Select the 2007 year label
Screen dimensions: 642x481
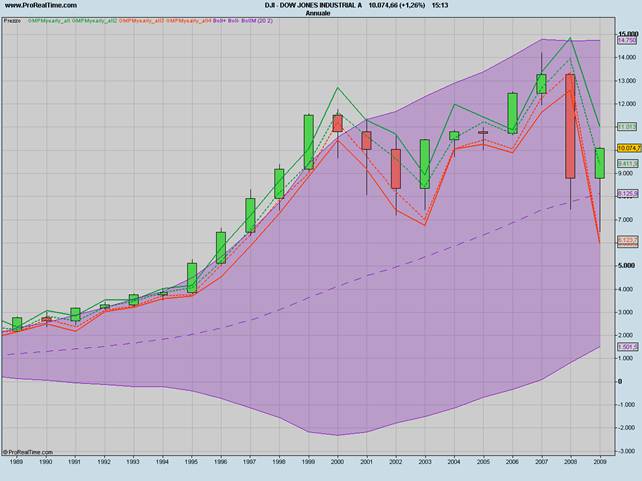point(541,462)
